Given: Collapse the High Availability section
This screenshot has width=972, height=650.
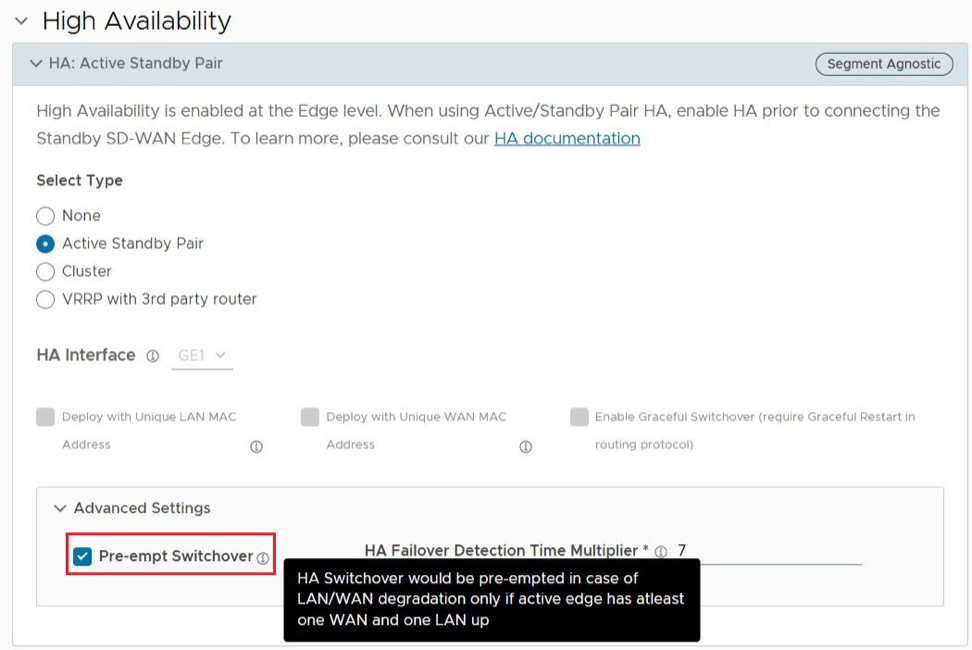Looking at the screenshot, I should pyautogui.click(x=21, y=21).
